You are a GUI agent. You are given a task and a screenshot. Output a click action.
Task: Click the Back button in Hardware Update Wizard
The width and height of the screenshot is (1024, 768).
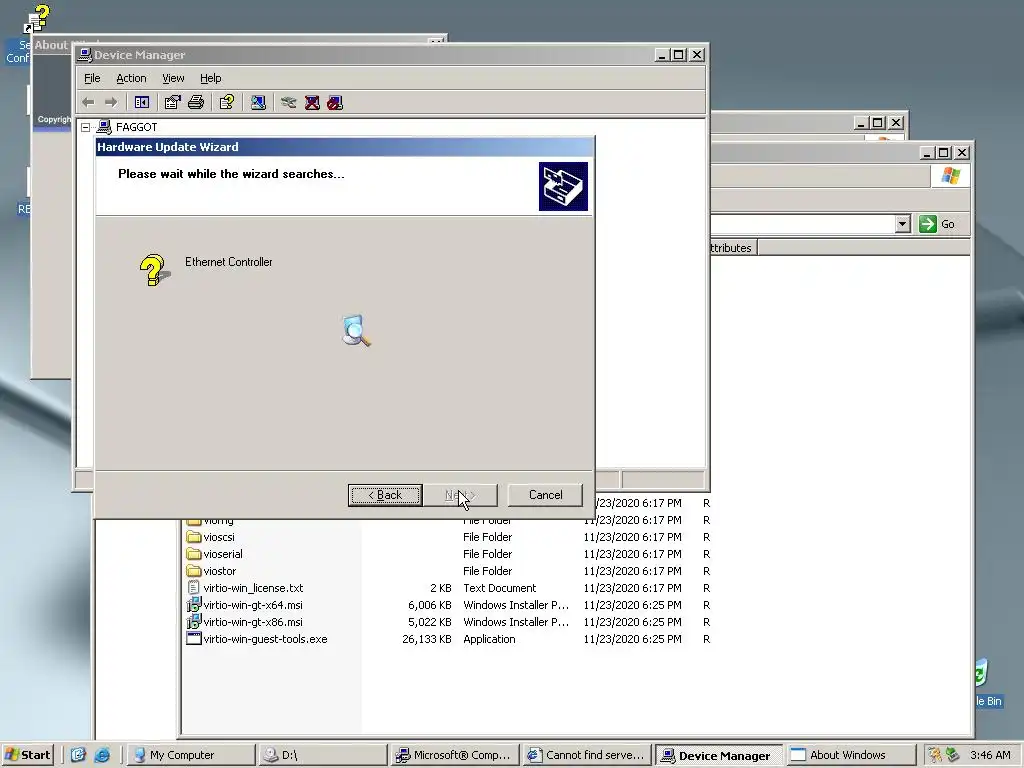tap(385, 495)
